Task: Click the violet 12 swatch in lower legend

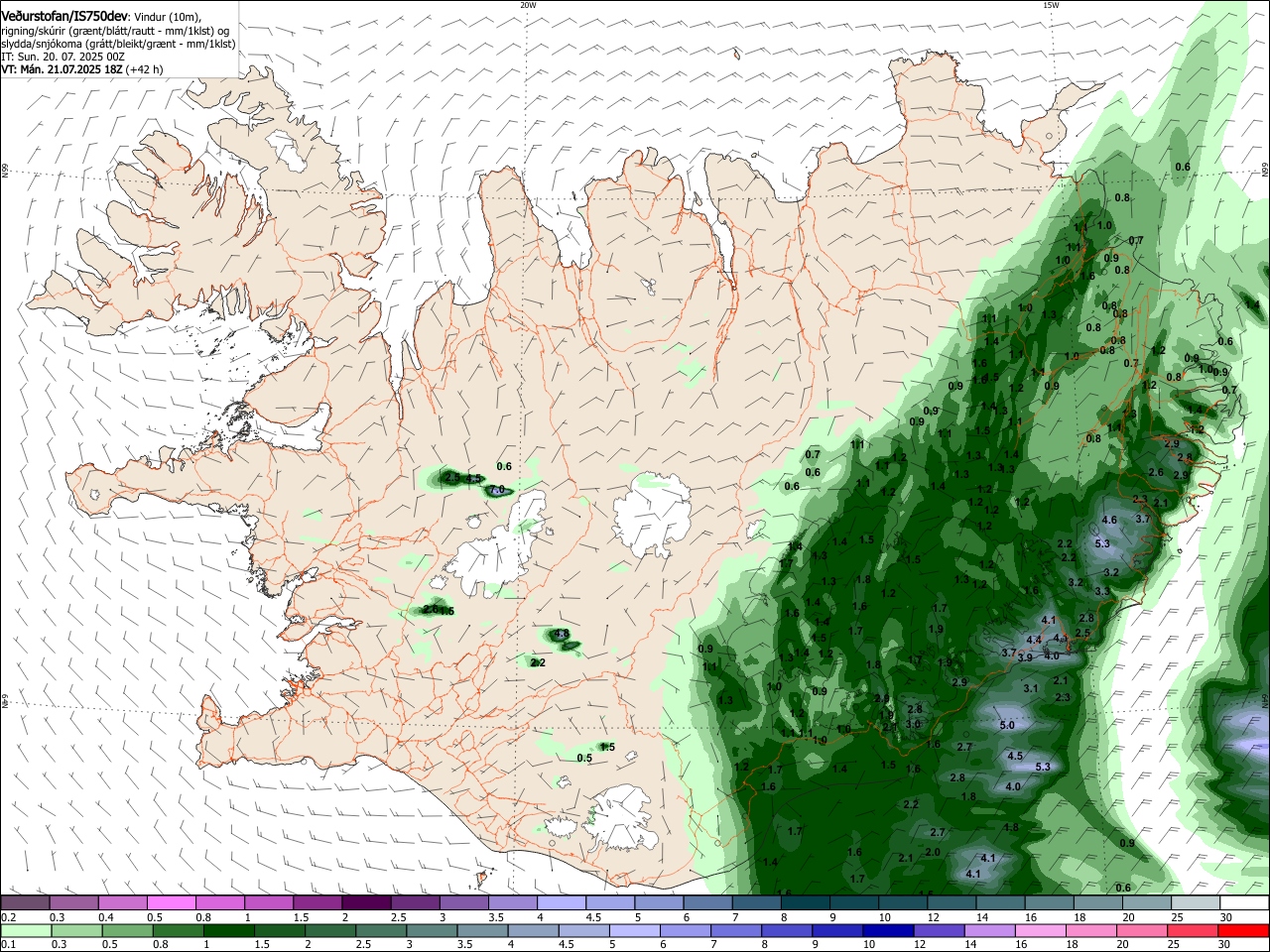Action: [940, 930]
